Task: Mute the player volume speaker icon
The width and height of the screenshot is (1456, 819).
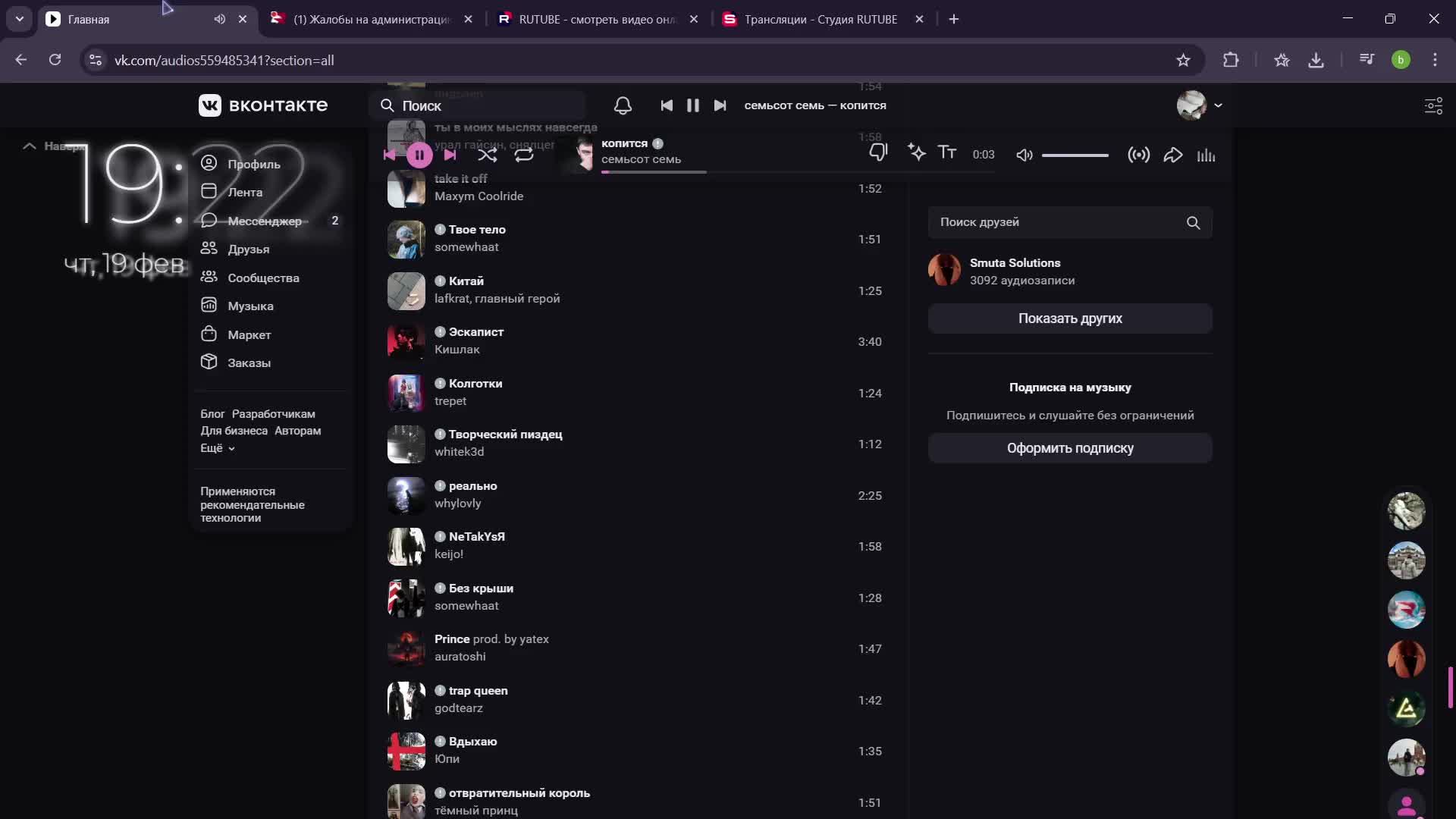Action: (1024, 155)
